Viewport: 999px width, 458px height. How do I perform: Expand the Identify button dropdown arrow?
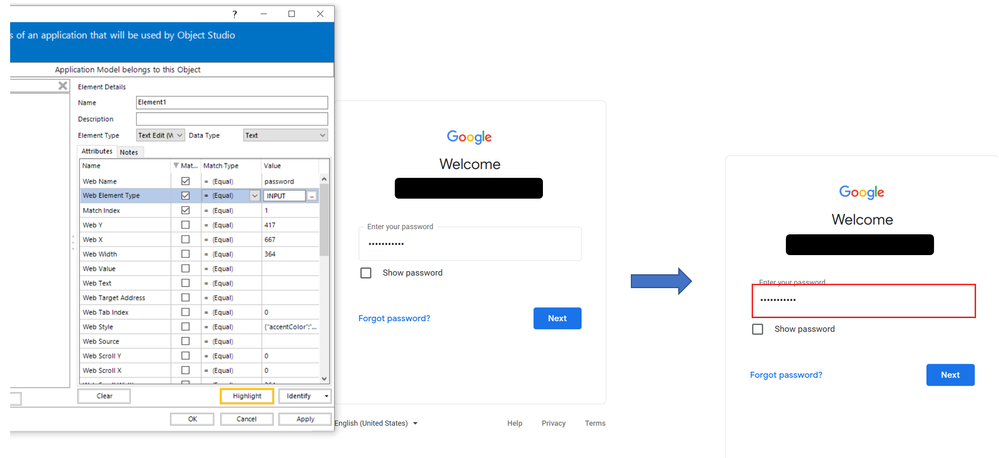(x=327, y=396)
